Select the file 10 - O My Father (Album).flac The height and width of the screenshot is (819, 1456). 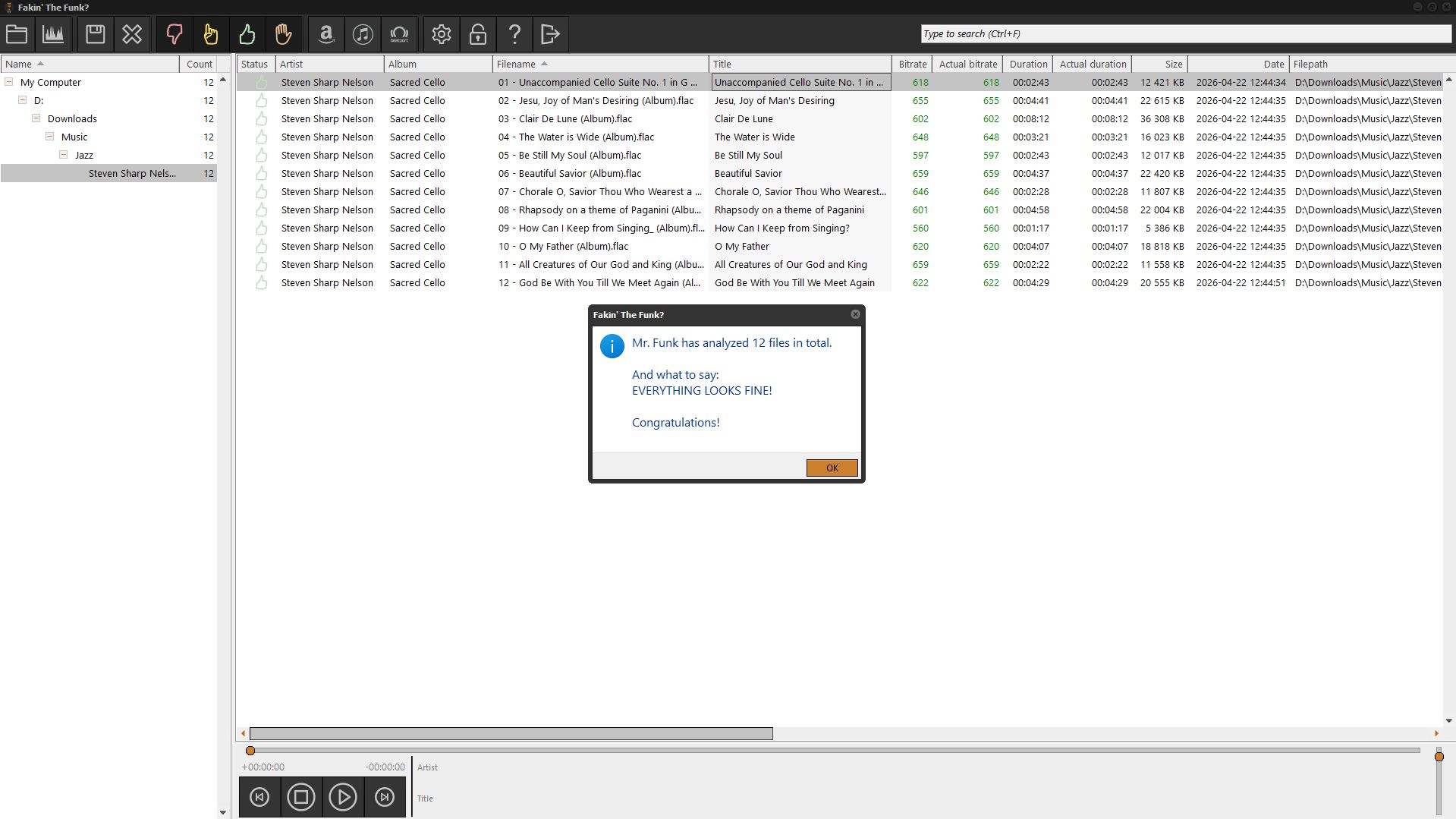(x=563, y=246)
